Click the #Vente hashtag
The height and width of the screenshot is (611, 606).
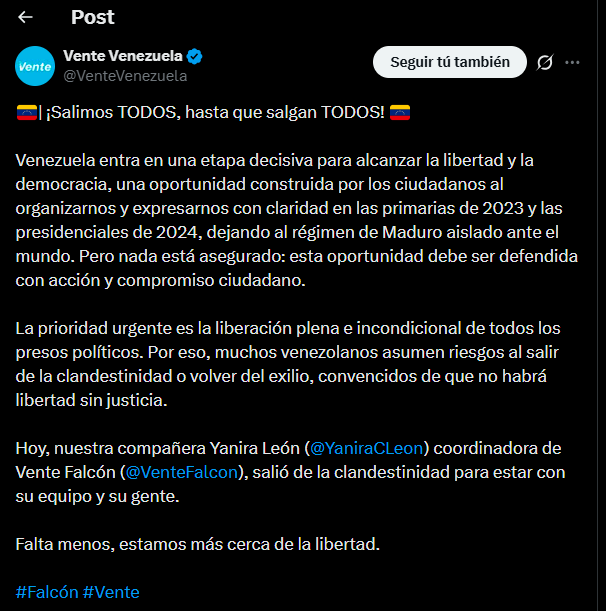coord(111,592)
